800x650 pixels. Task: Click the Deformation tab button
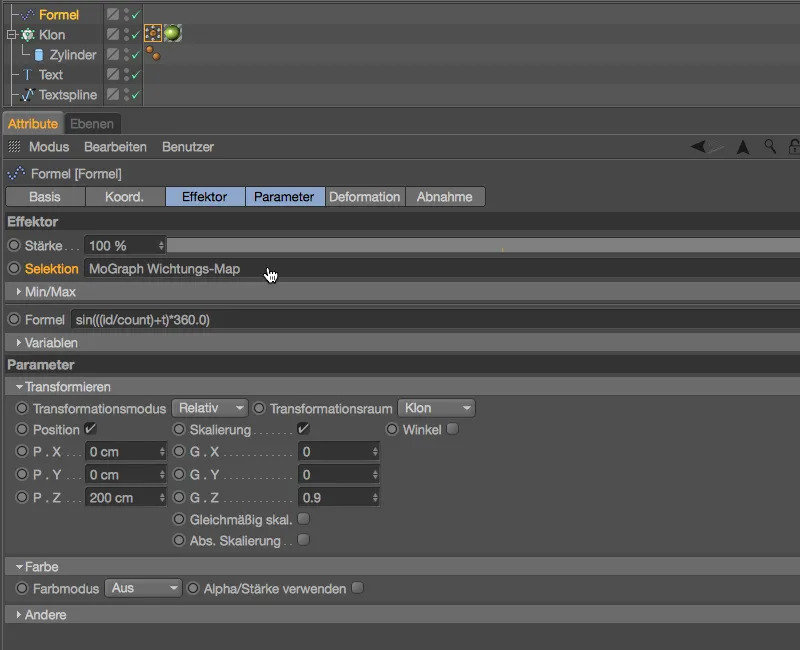coord(365,197)
